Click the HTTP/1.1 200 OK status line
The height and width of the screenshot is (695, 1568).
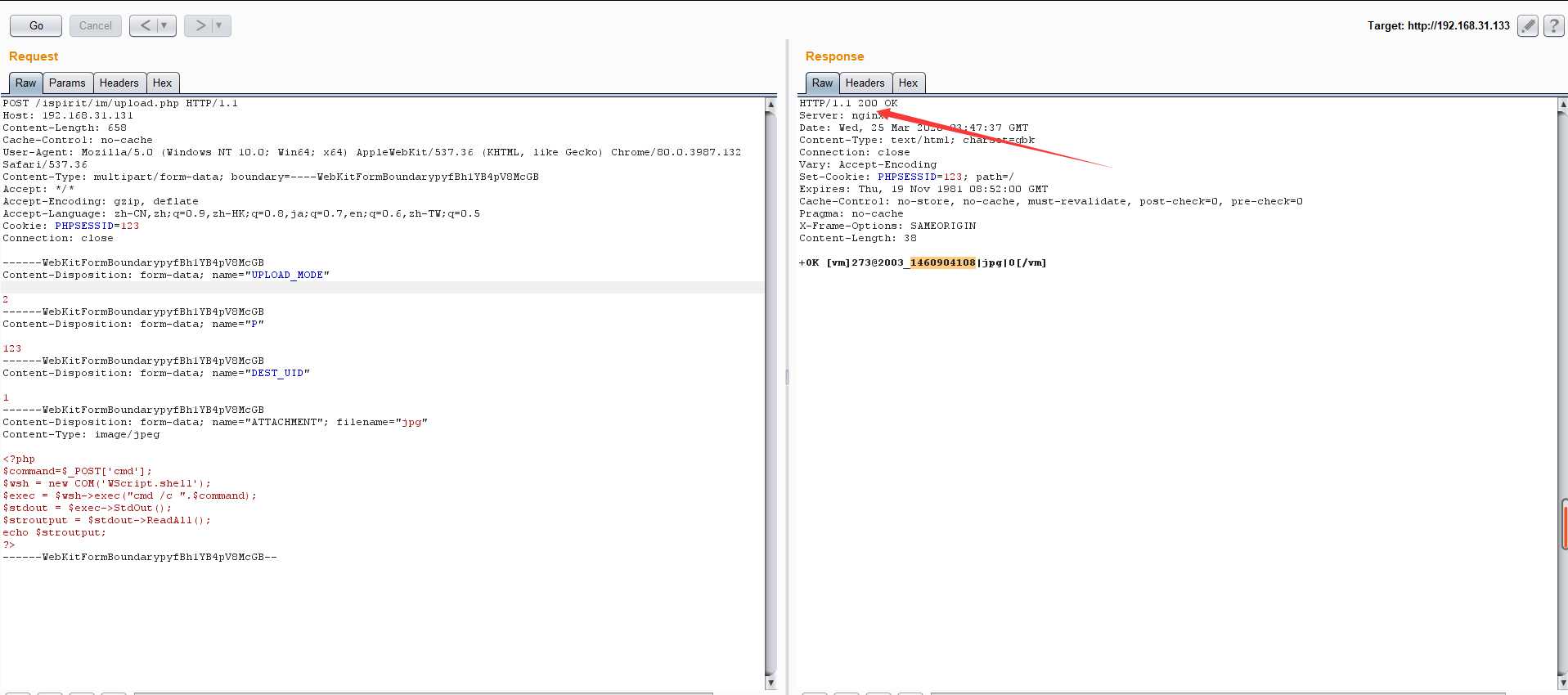pos(848,103)
